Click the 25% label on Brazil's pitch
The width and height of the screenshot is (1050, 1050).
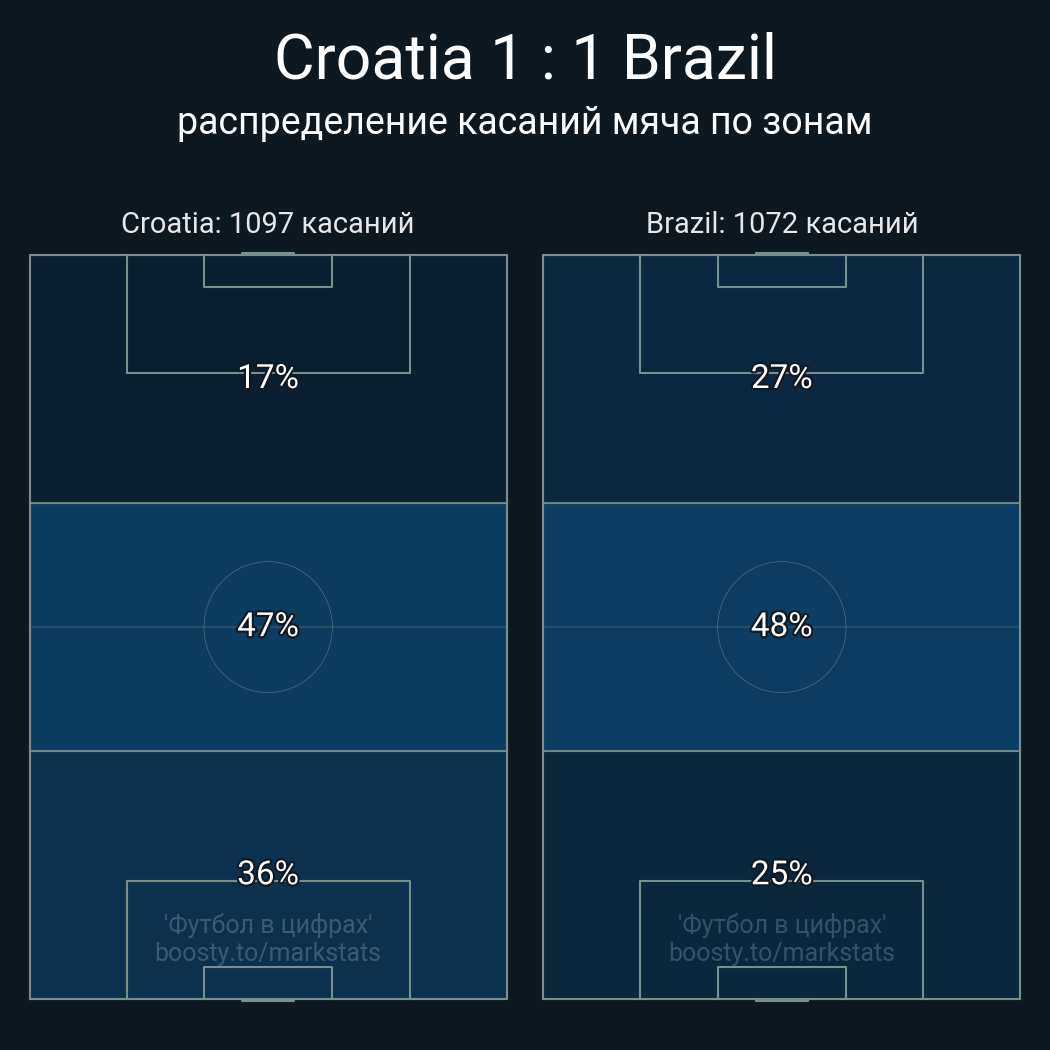coord(782,873)
